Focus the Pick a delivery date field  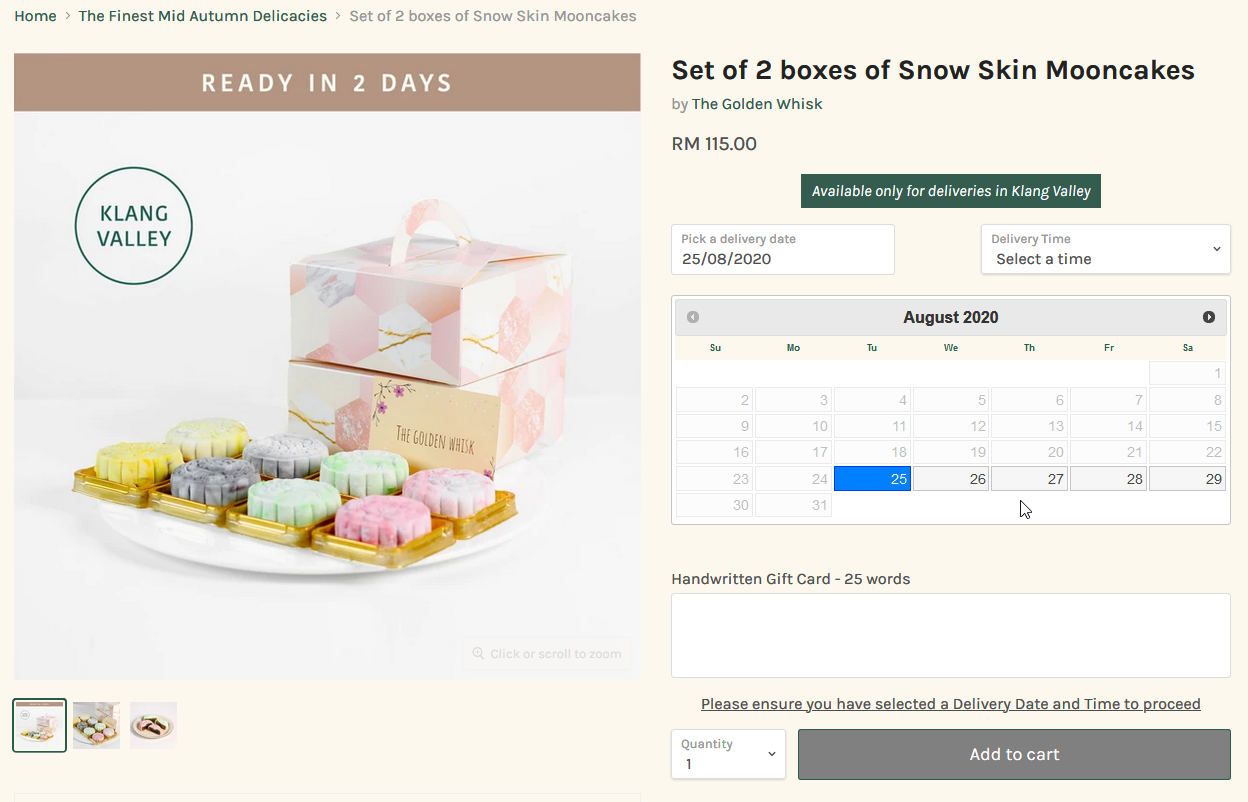tap(783, 249)
